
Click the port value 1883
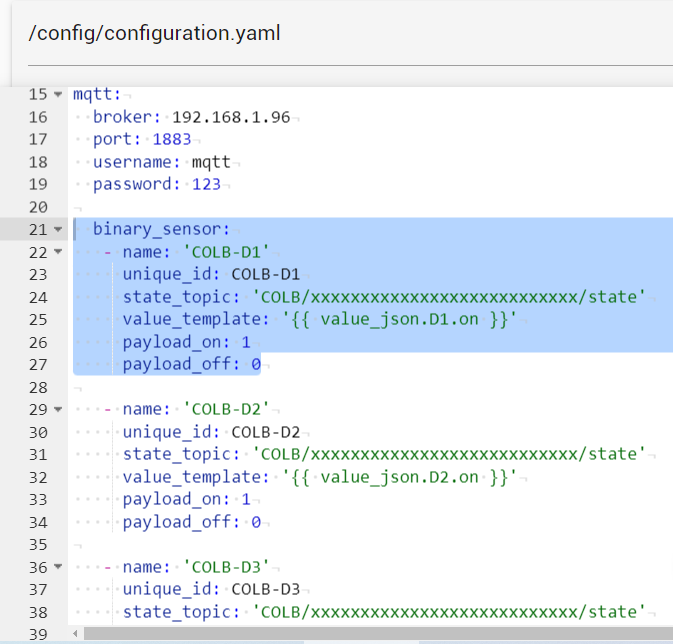171,139
